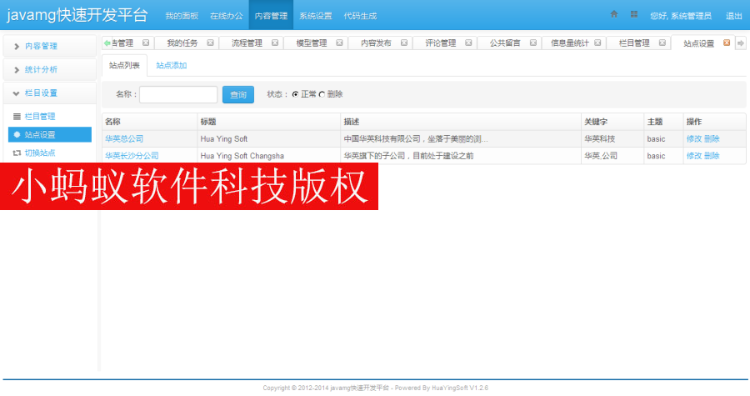Click 删除 for 华英总公司 row
Screen dimensions: 750x396
[712, 139]
